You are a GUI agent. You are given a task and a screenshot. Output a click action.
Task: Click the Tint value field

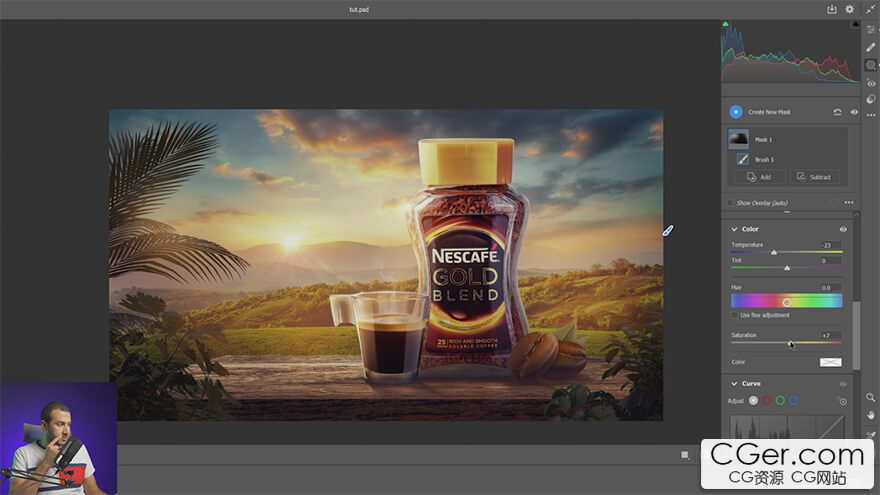coord(830,260)
